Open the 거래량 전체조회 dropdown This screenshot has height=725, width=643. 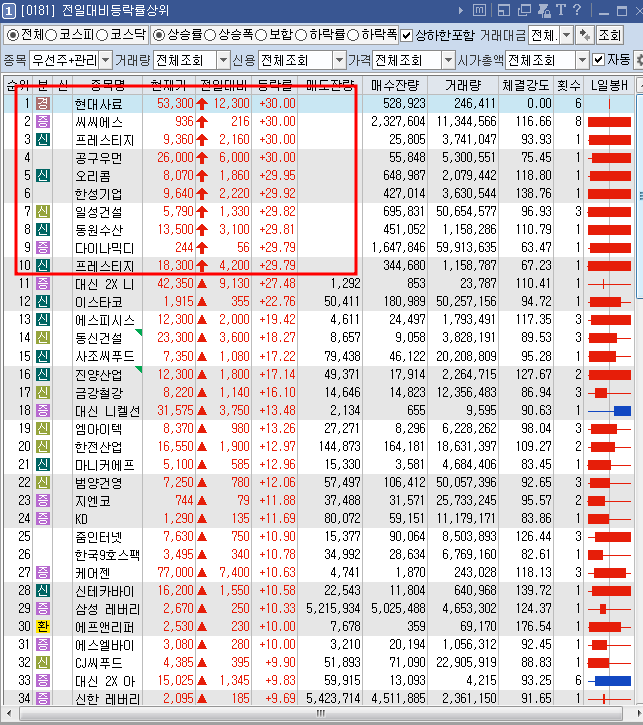223,60
